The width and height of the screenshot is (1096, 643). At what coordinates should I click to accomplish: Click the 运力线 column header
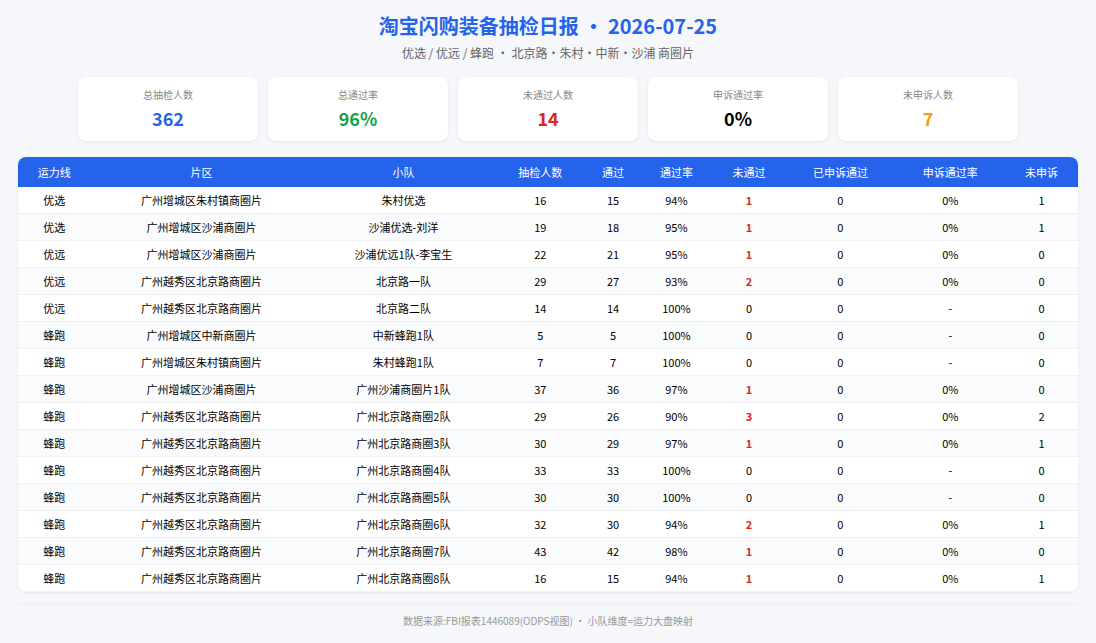(54, 173)
